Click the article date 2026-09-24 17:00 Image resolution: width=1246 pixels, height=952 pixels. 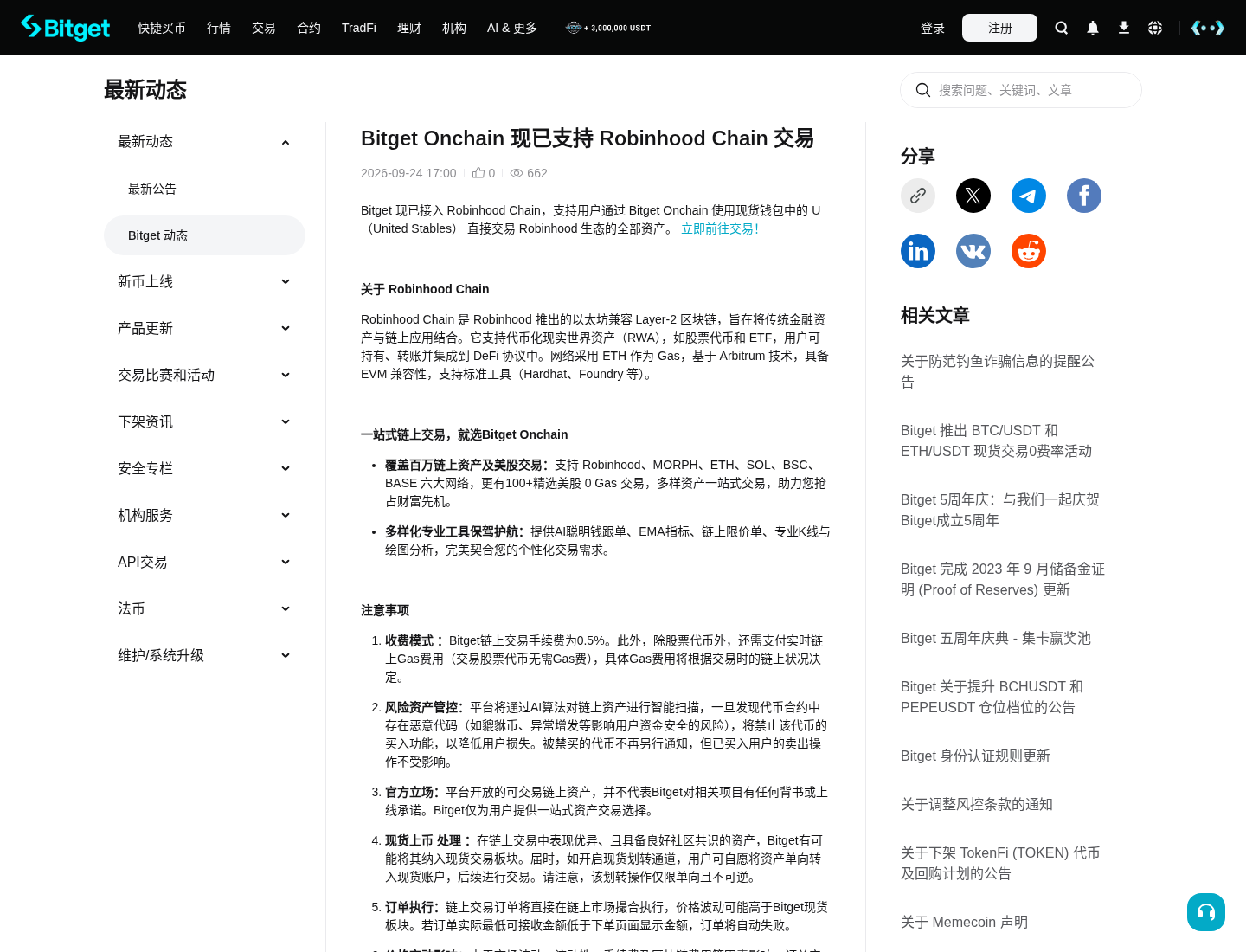[x=408, y=173]
